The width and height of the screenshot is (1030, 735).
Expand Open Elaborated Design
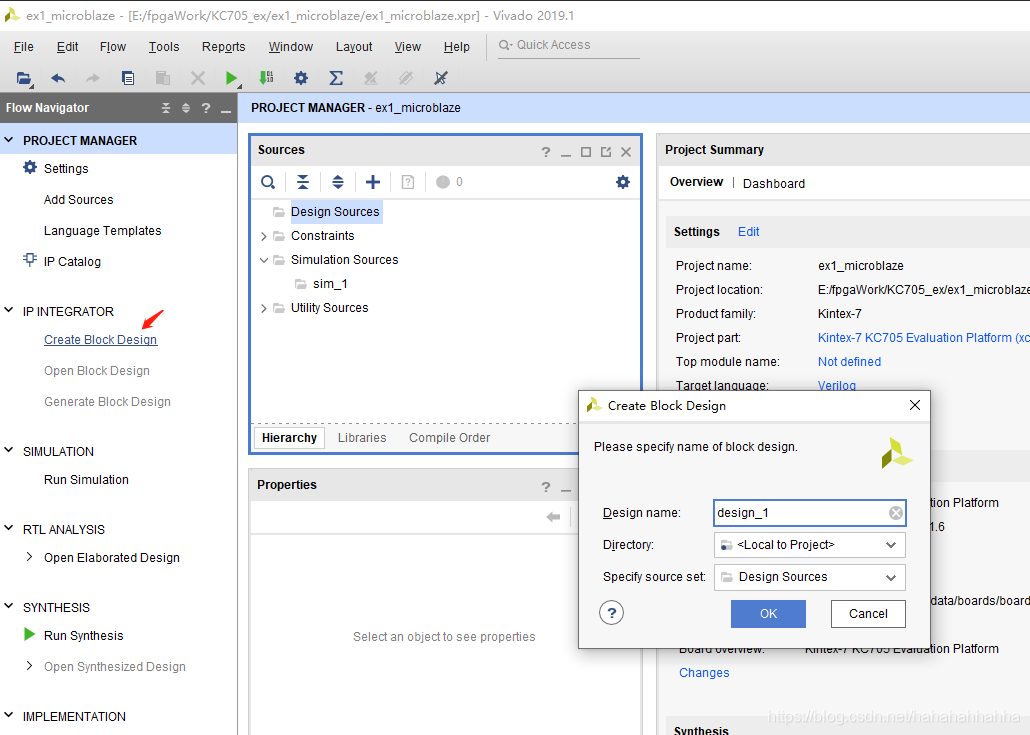tap(29, 557)
